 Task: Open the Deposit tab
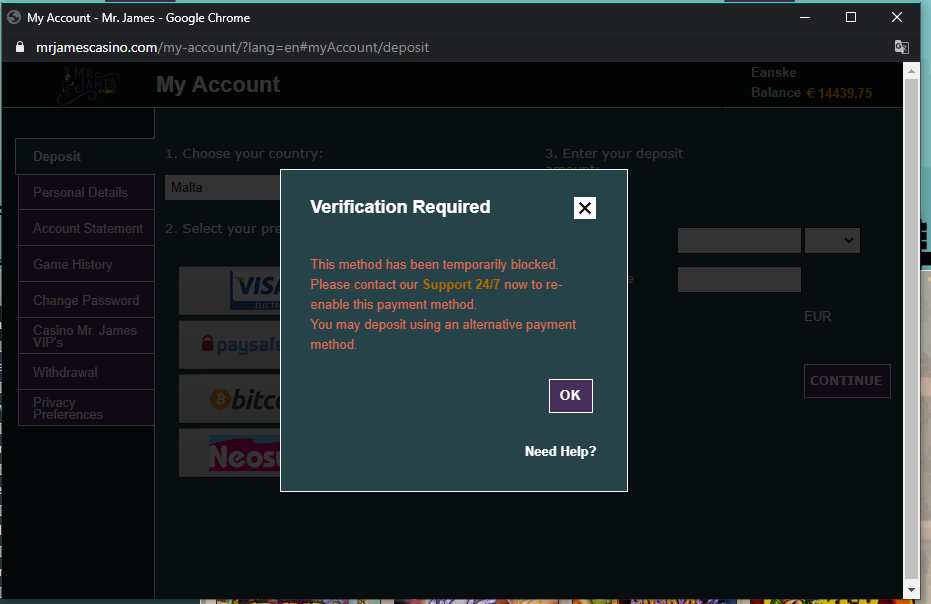(85, 157)
